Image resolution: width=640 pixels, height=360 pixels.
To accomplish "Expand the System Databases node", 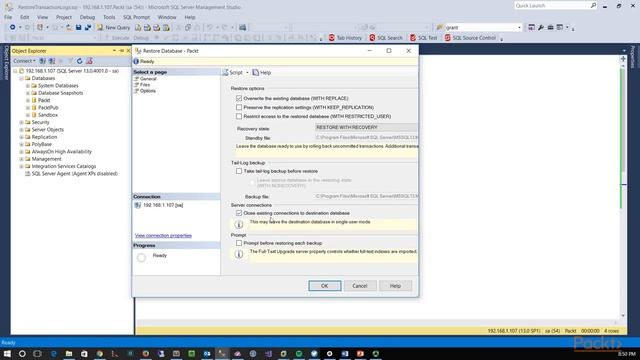I will click(28, 86).
